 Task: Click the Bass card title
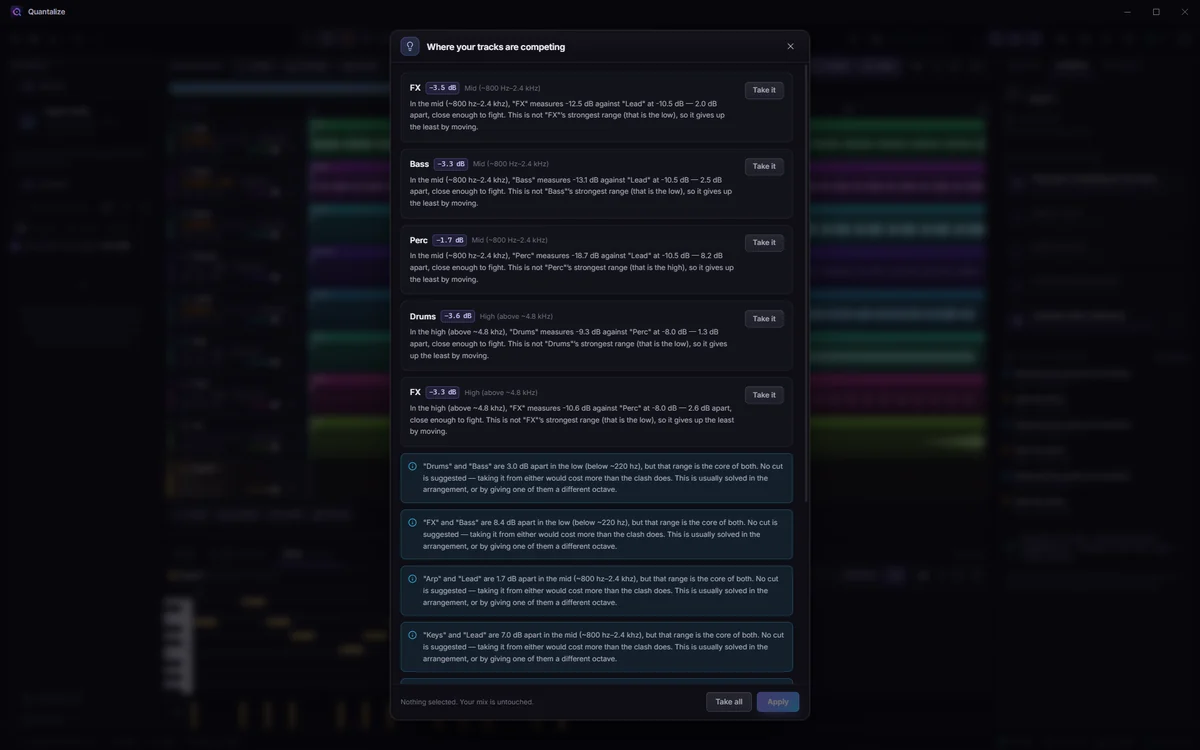point(419,164)
